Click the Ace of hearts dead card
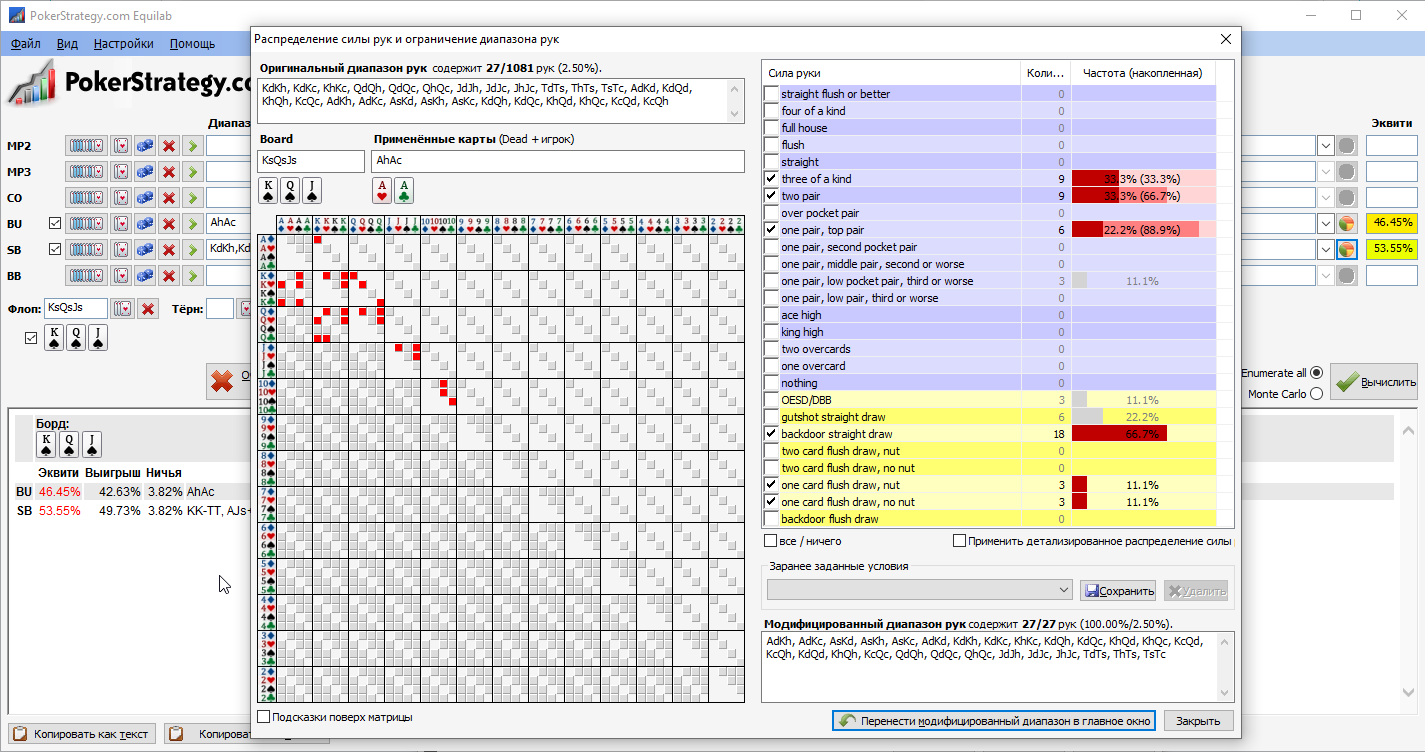 (381, 190)
